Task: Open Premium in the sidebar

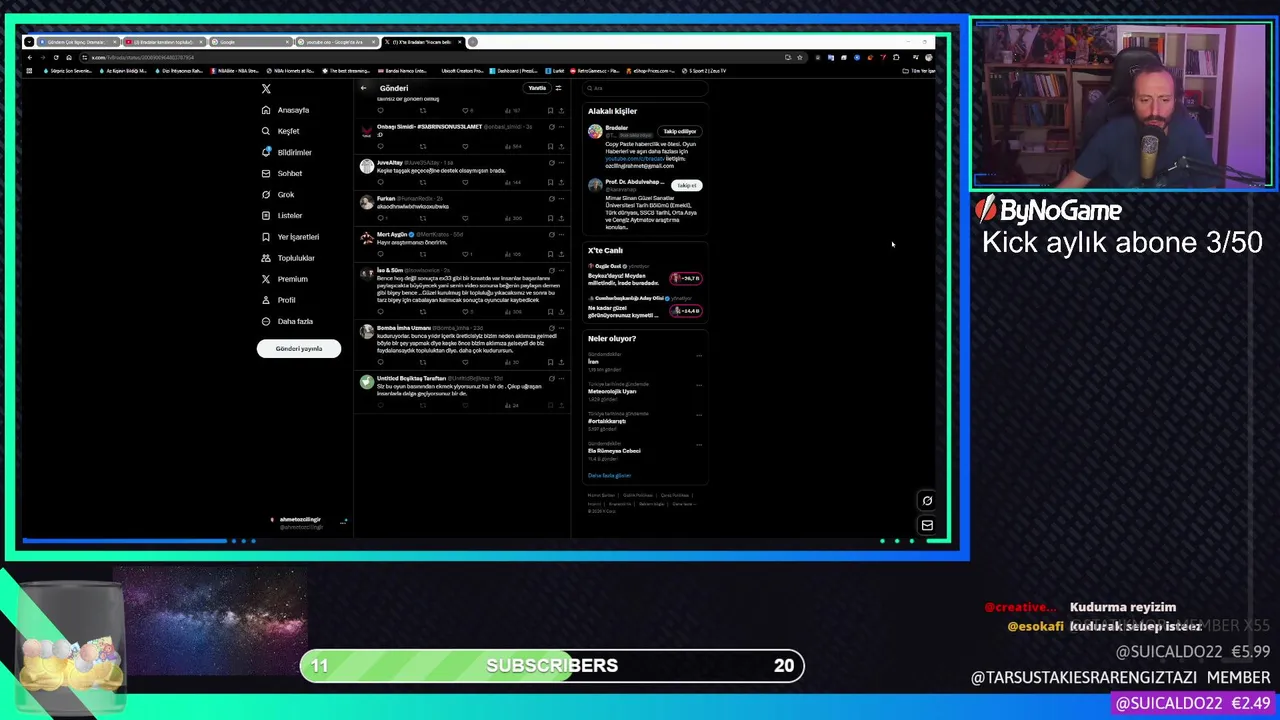Action: tap(285, 279)
